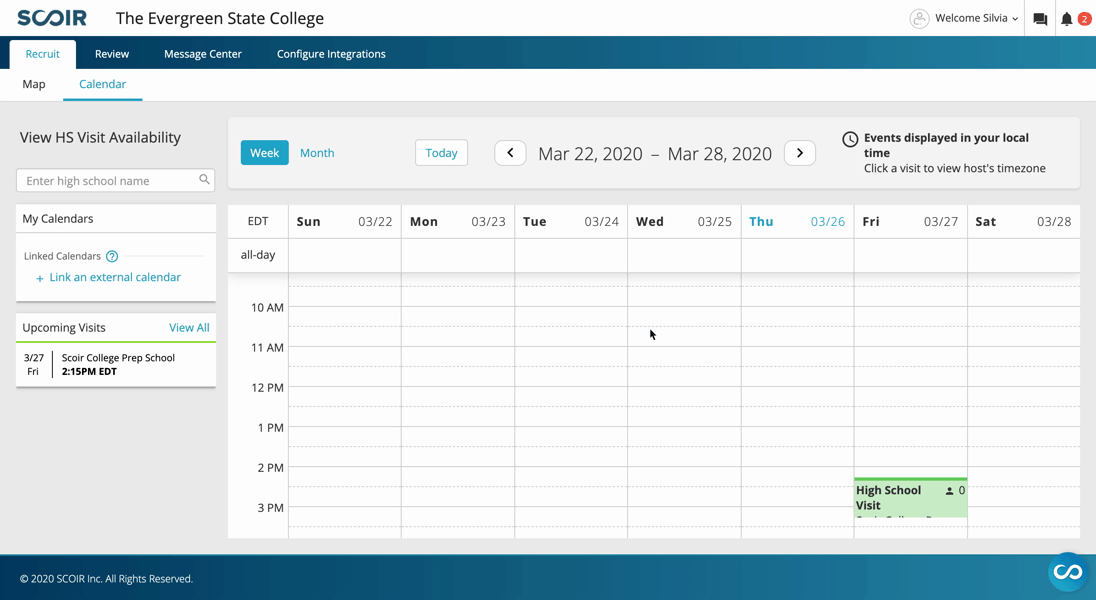
Task: Click the attendee count icon on visit
Action: (949, 491)
